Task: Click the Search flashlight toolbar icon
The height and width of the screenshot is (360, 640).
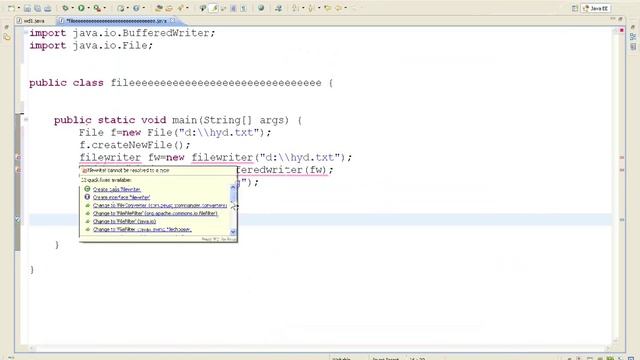Action: [x=180, y=8]
